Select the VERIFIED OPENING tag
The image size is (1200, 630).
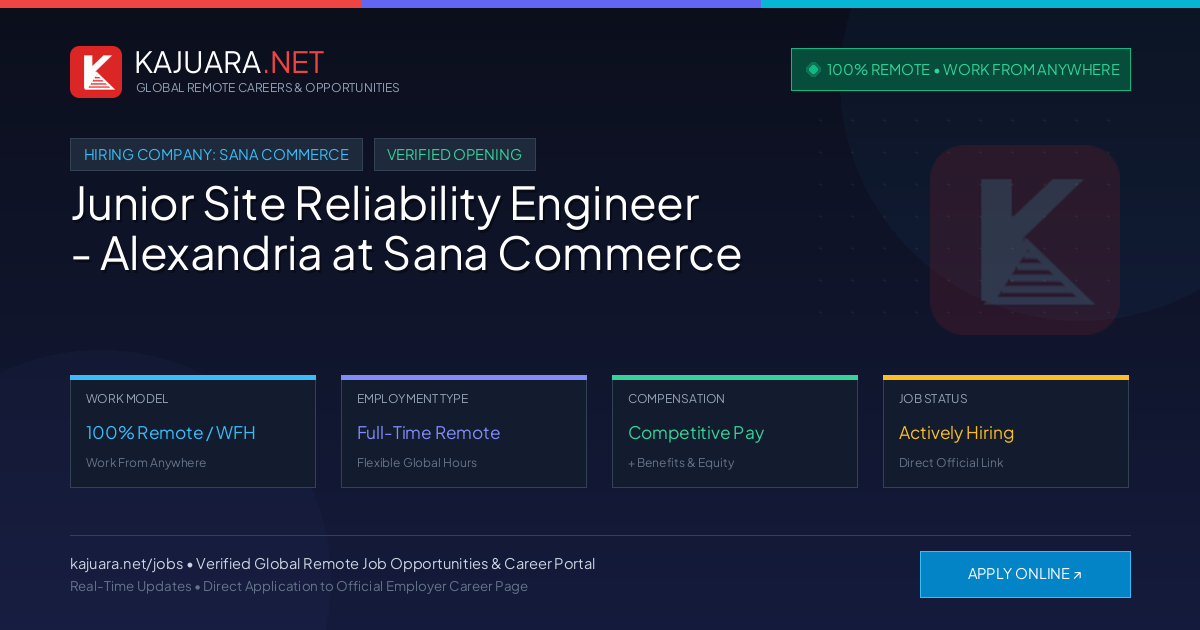click(x=455, y=155)
